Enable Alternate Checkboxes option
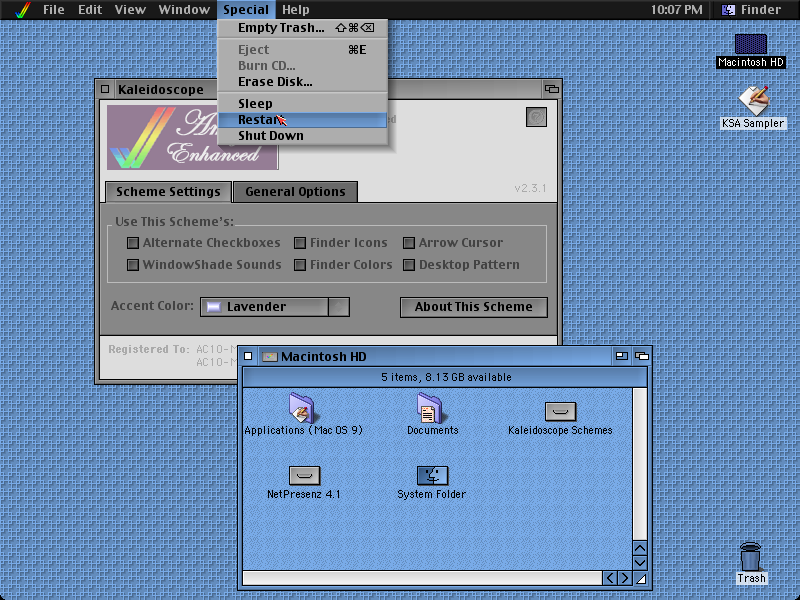This screenshot has height=600, width=800. click(x=133, y=243)
